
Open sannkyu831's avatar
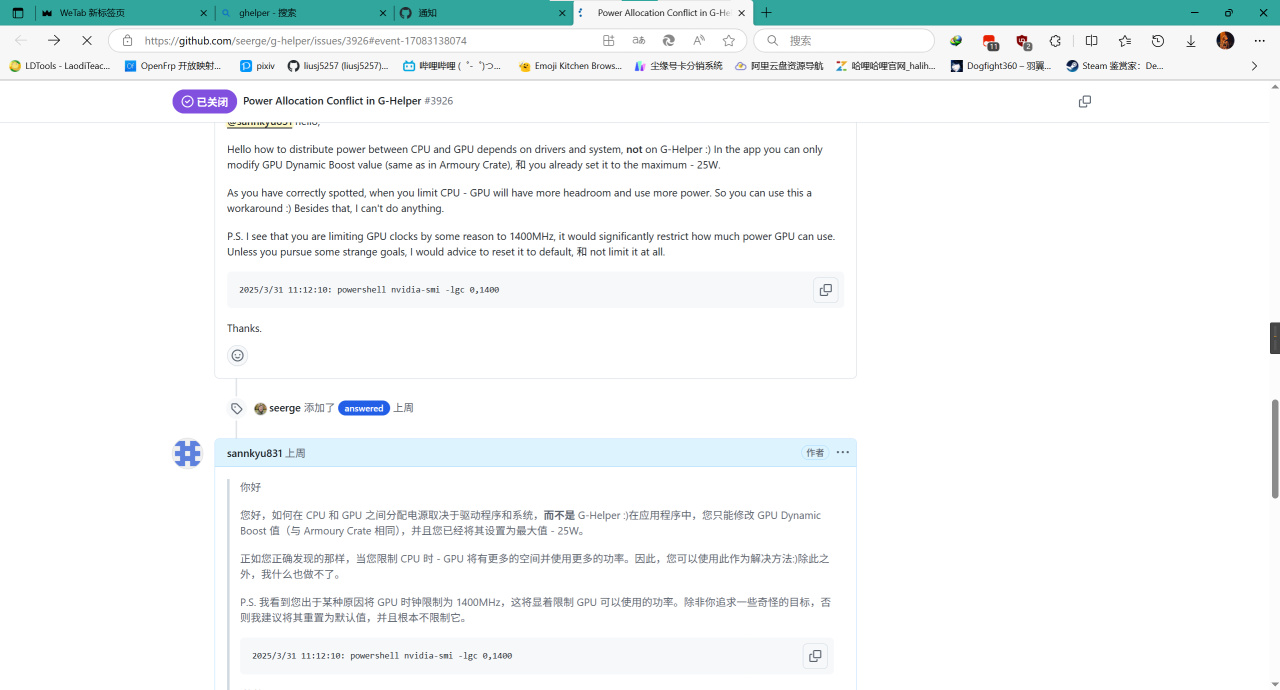(x=187, y=453)
